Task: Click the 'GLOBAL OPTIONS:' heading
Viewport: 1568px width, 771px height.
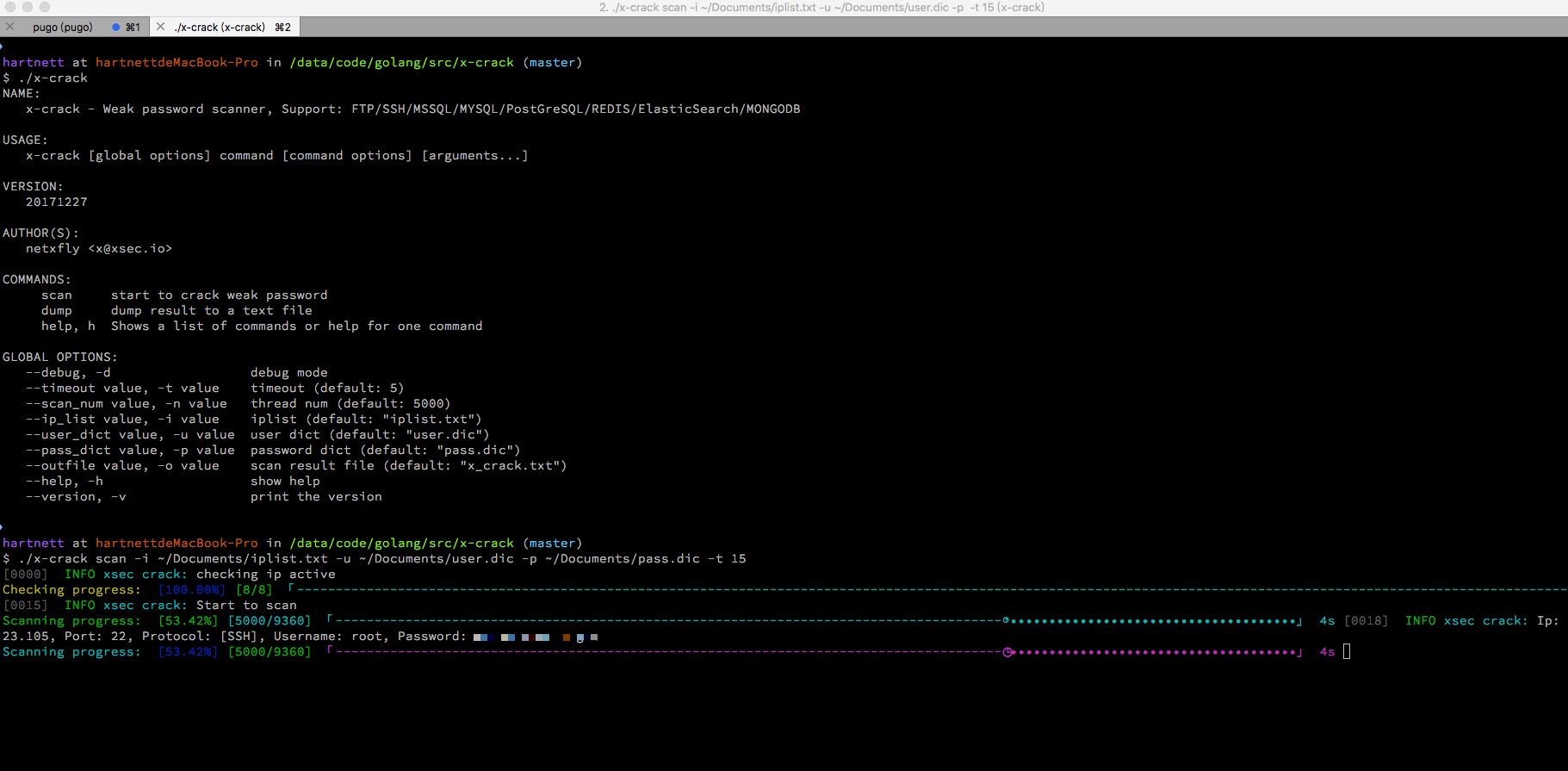Action: click(60, 357)
